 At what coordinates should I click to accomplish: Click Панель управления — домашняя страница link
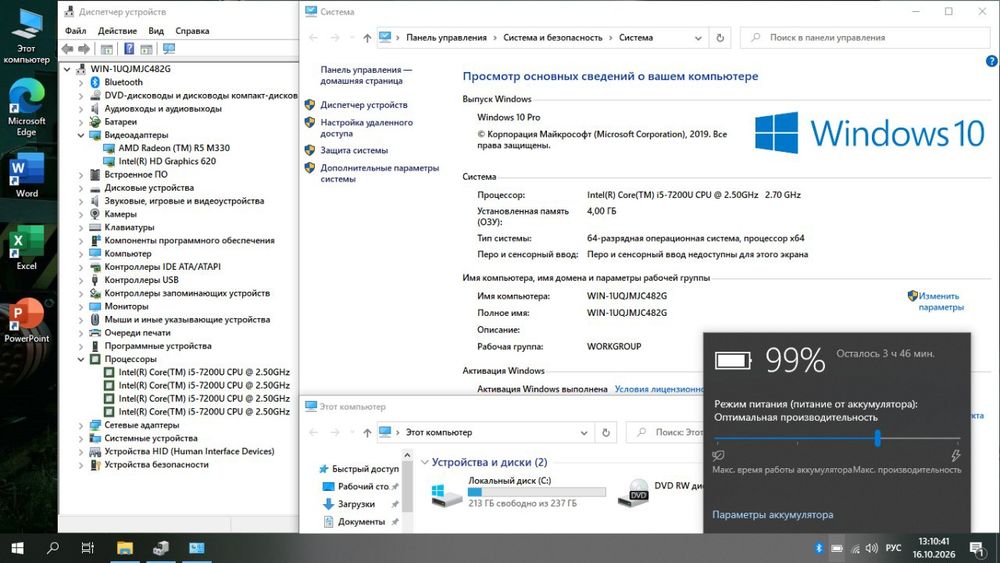pos(366,75)
